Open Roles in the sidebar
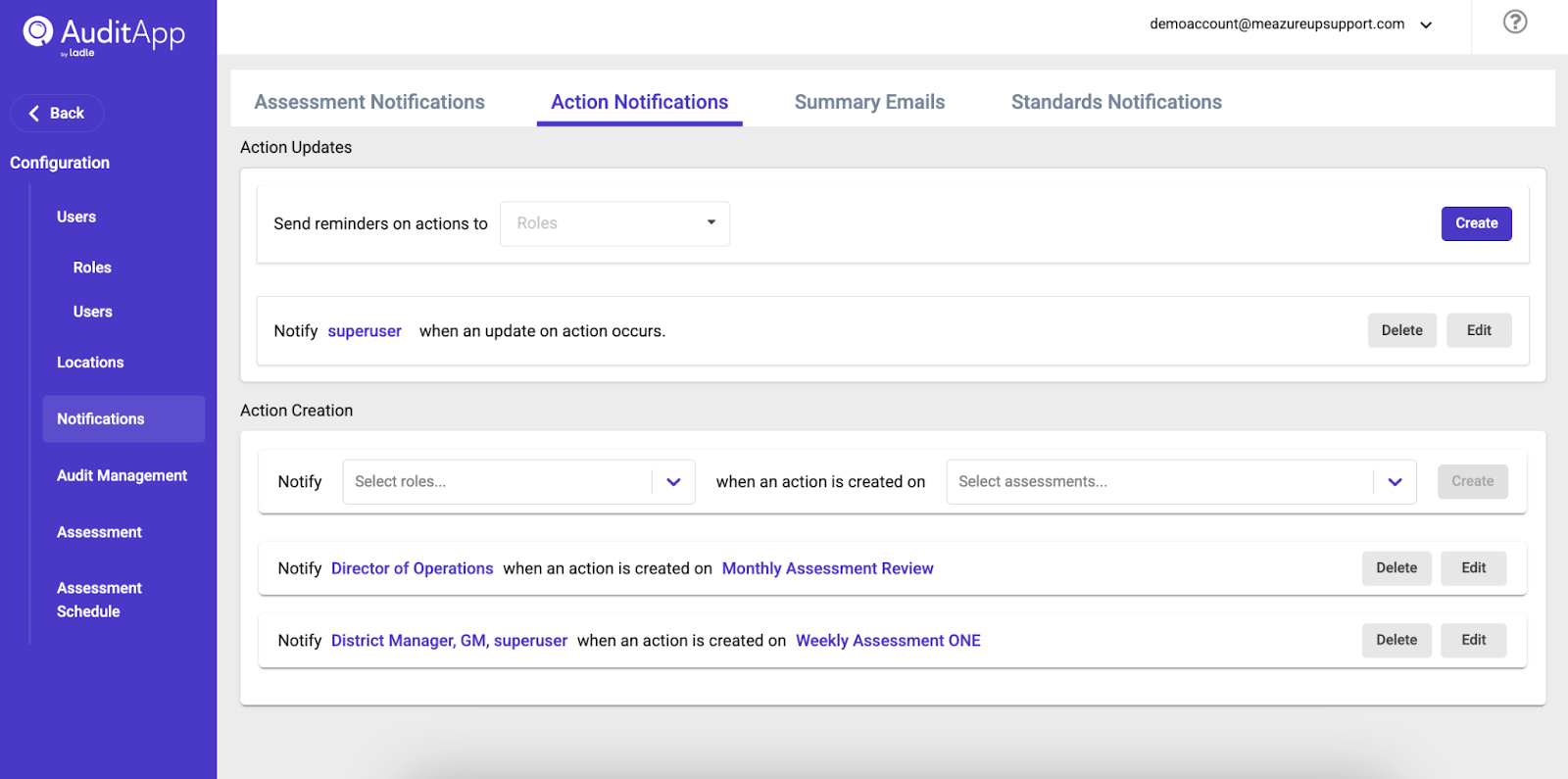1568x779 pixels. (92, 268)
